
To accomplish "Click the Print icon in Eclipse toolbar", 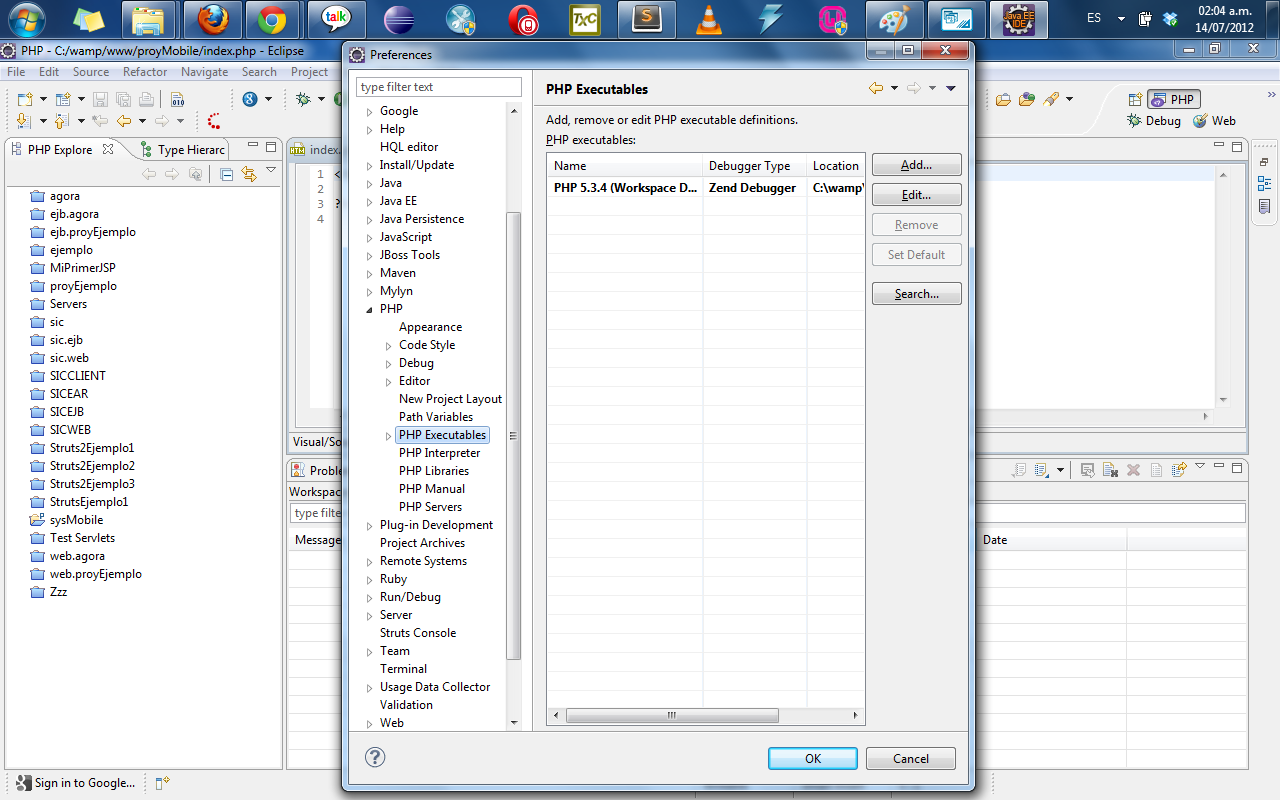I will 146,99.
